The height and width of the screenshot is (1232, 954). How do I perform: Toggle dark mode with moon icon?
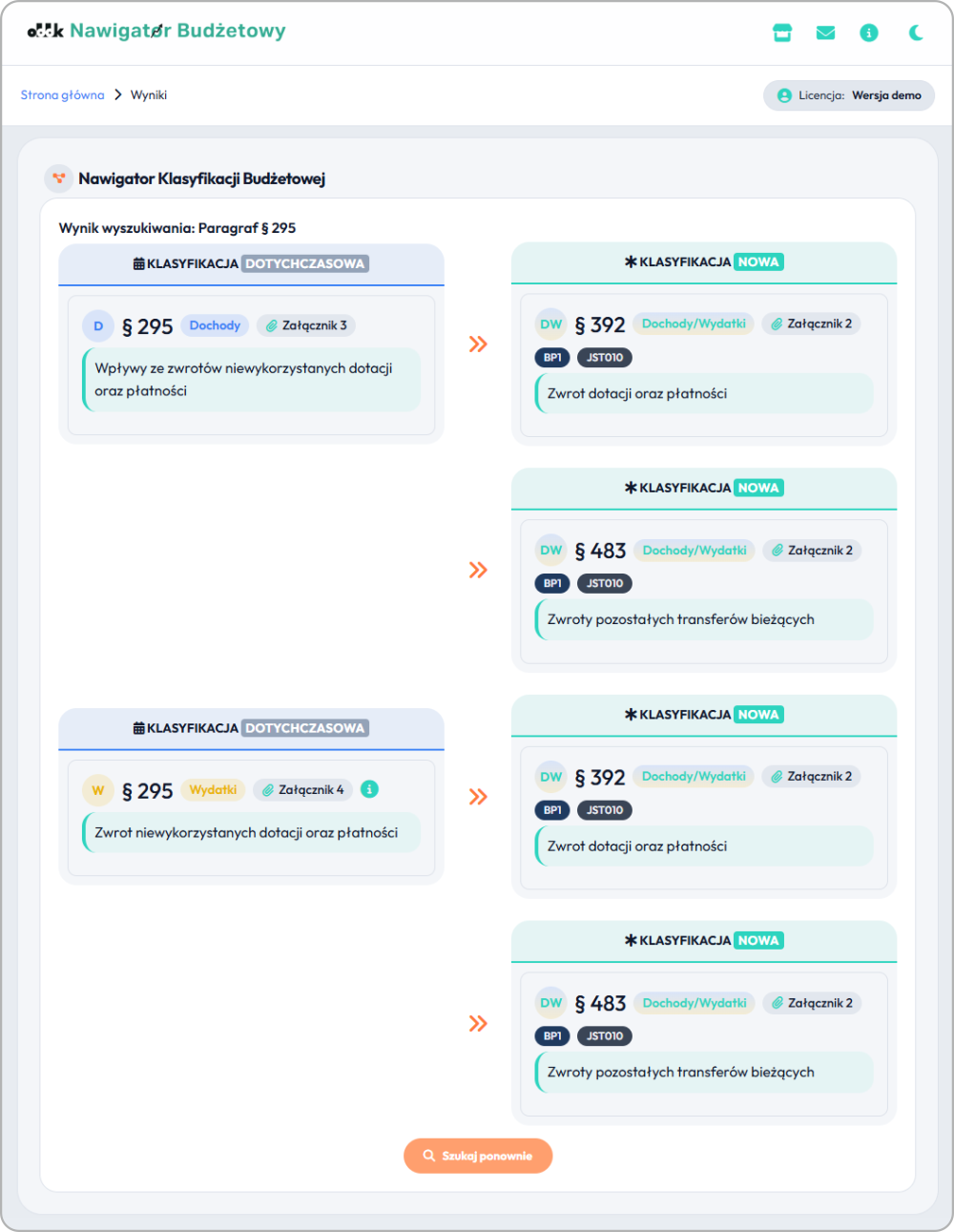[916, 32]
